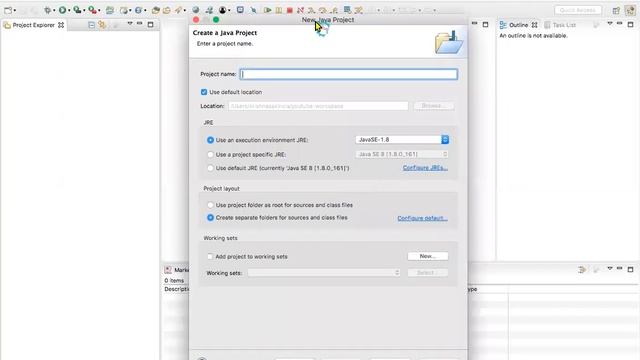640x360 pixels.
Task: Open the Debug history dropdown arrow
Action: (x=54, y=10)
